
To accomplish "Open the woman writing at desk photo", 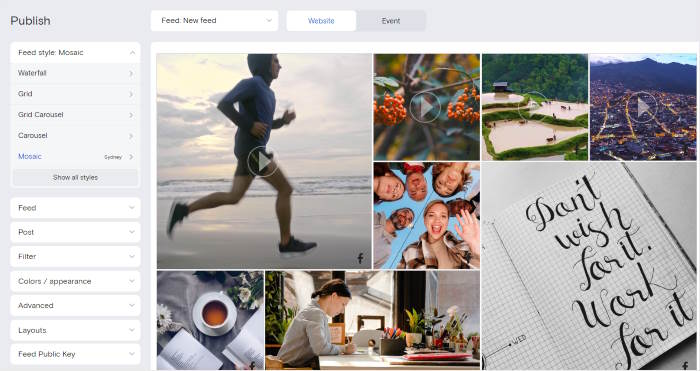I will click(x=373, y=321).
